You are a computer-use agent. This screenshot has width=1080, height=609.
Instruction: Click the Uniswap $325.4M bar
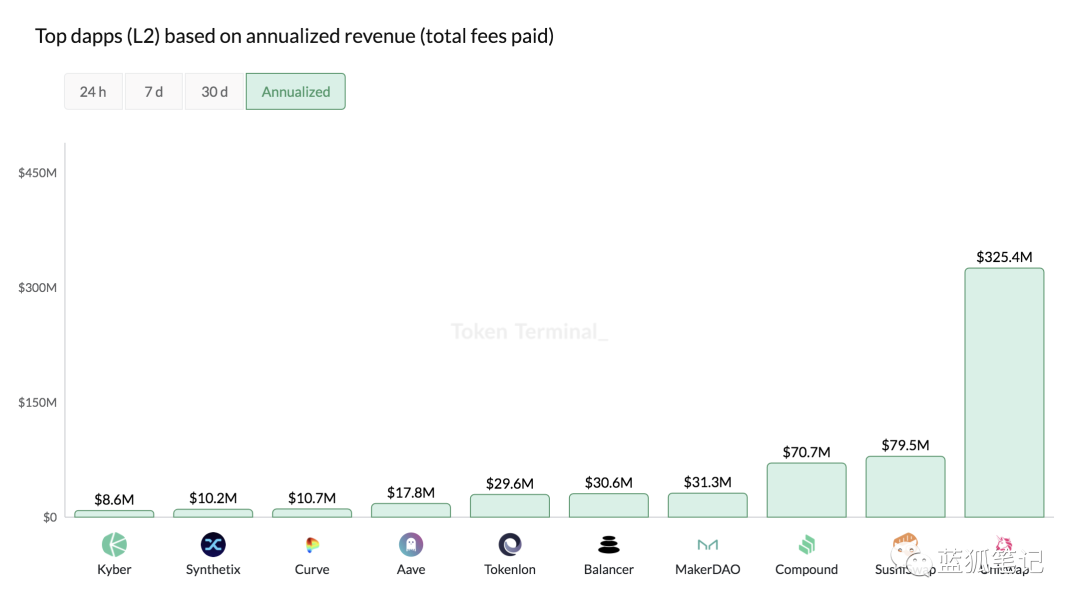pyautogui.click(x=1004, y=392)
